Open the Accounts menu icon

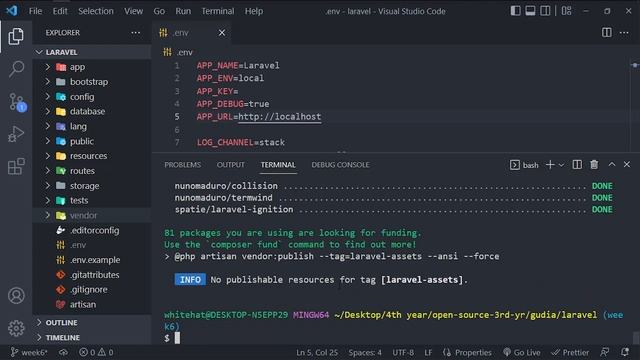point(16,296)
